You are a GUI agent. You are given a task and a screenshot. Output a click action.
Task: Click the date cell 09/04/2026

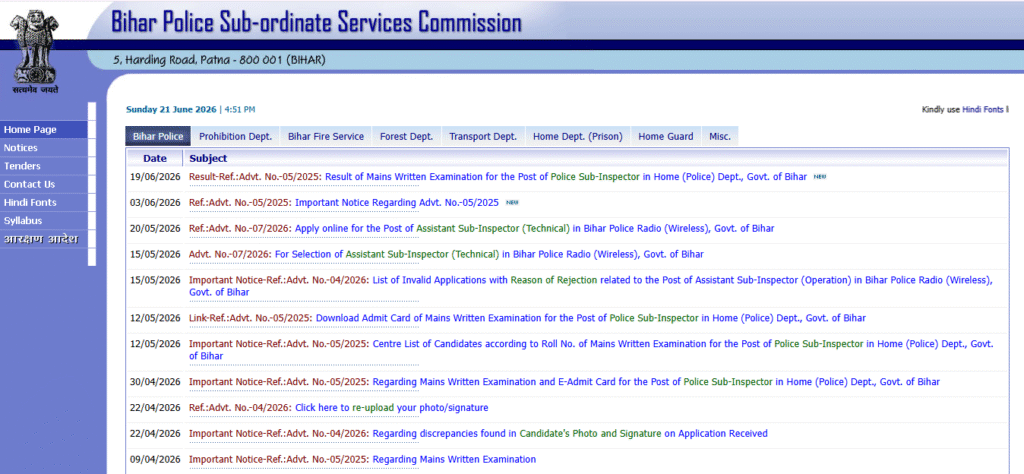tap(155, 459)
